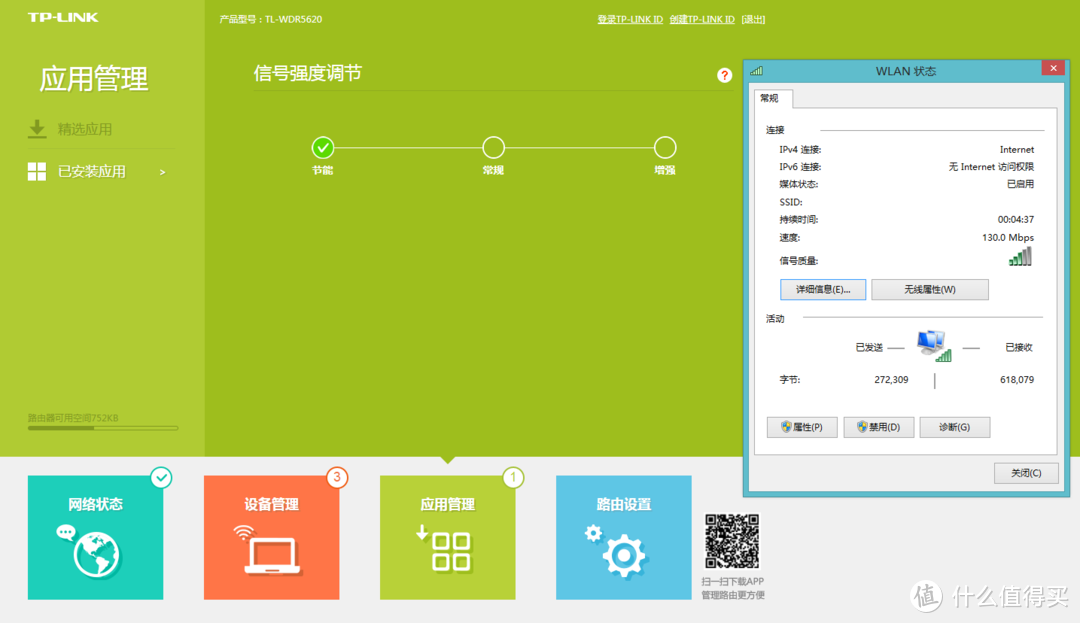Open 设备管理 (Device Management)
1080x623 pixels.
pos(271,537)
